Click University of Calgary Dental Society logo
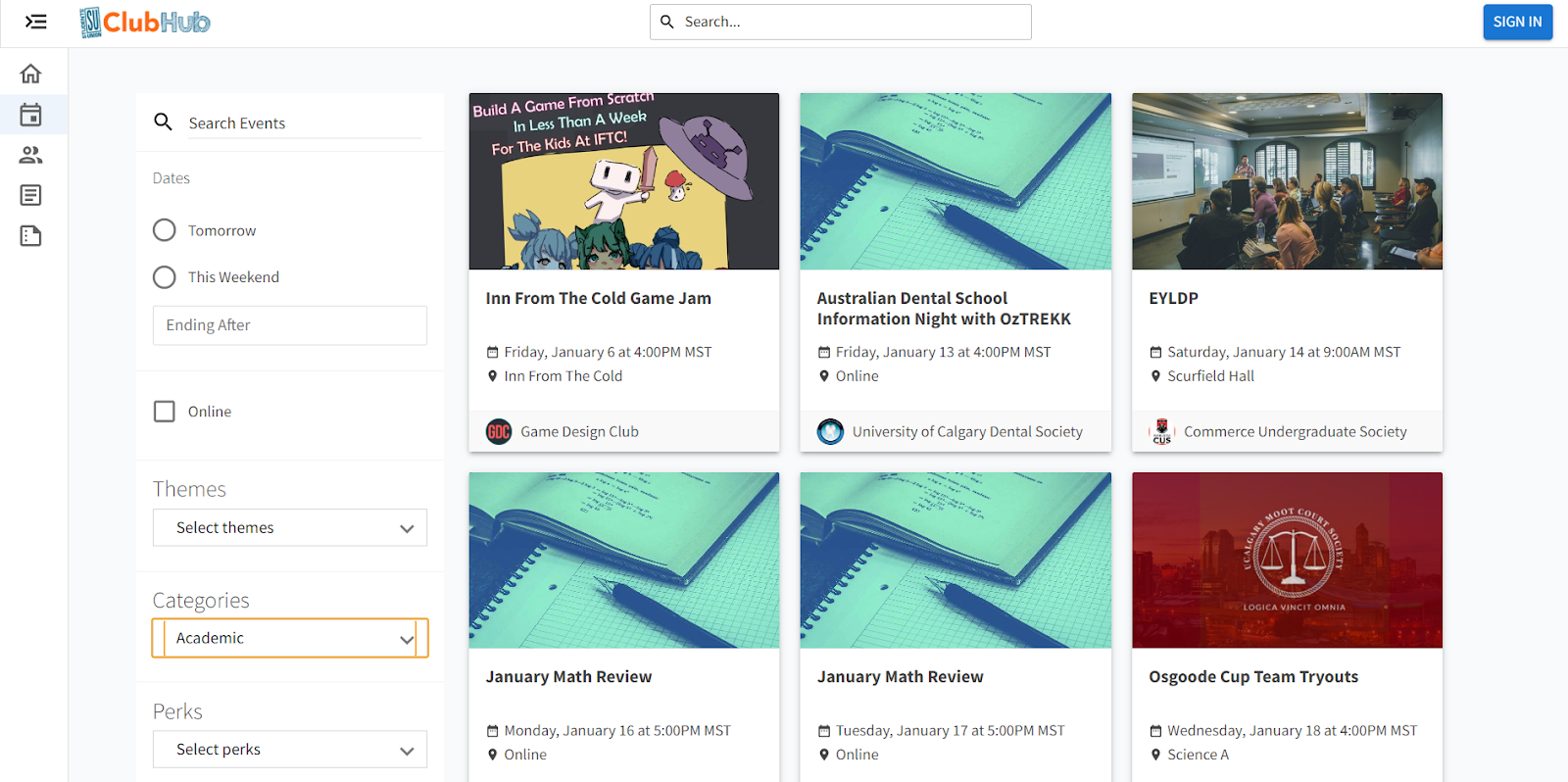 (830, 431)
